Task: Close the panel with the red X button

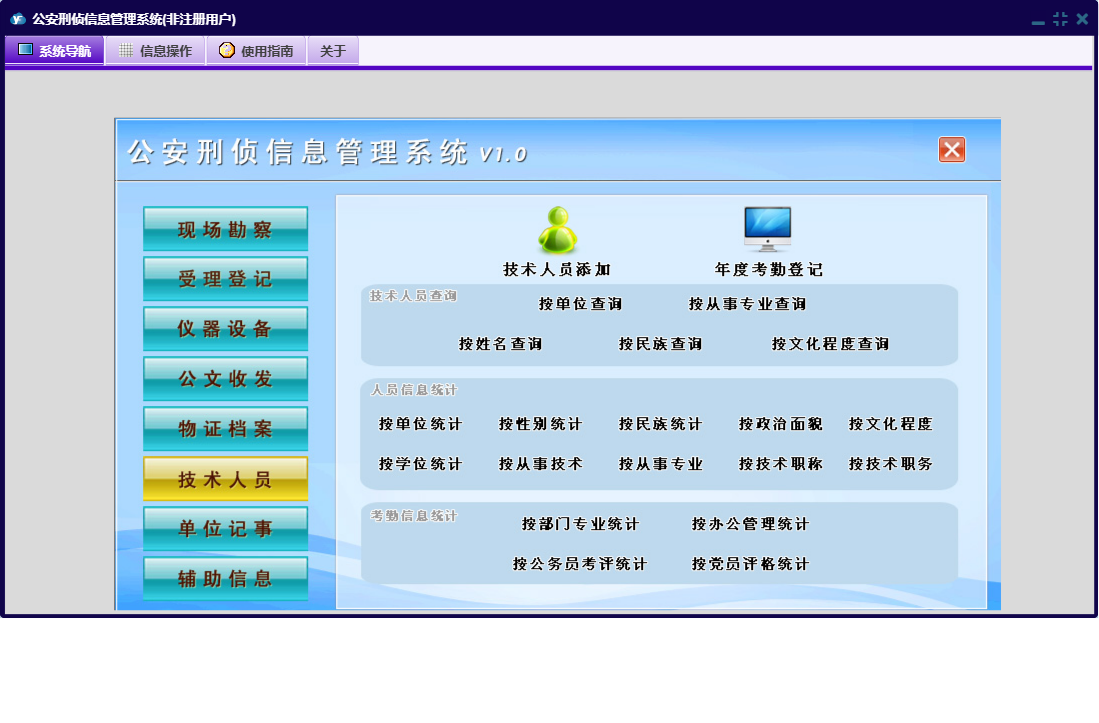Action: click(951, 150)
